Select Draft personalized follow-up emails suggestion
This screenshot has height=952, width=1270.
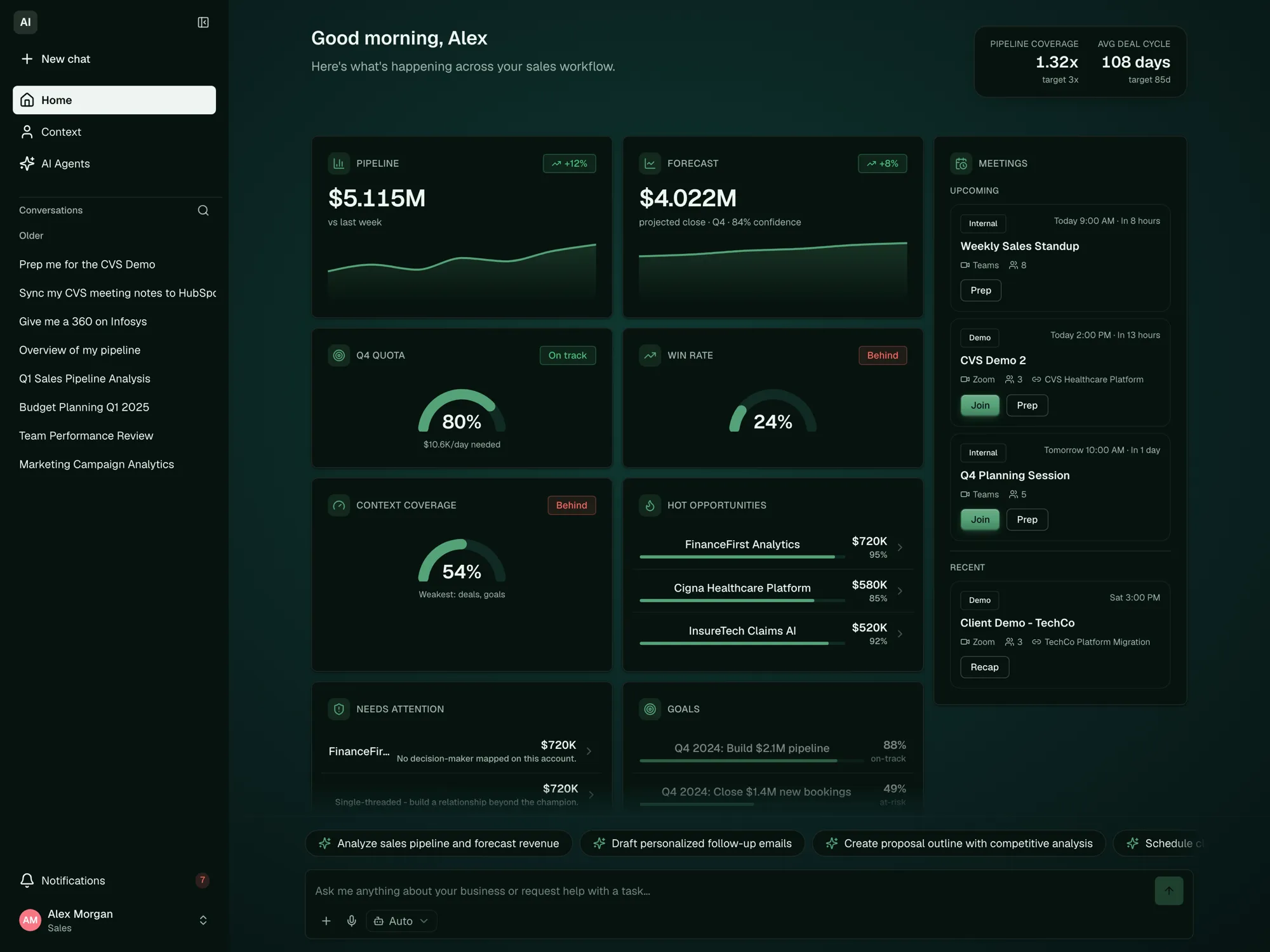click(x=692, y=843)
